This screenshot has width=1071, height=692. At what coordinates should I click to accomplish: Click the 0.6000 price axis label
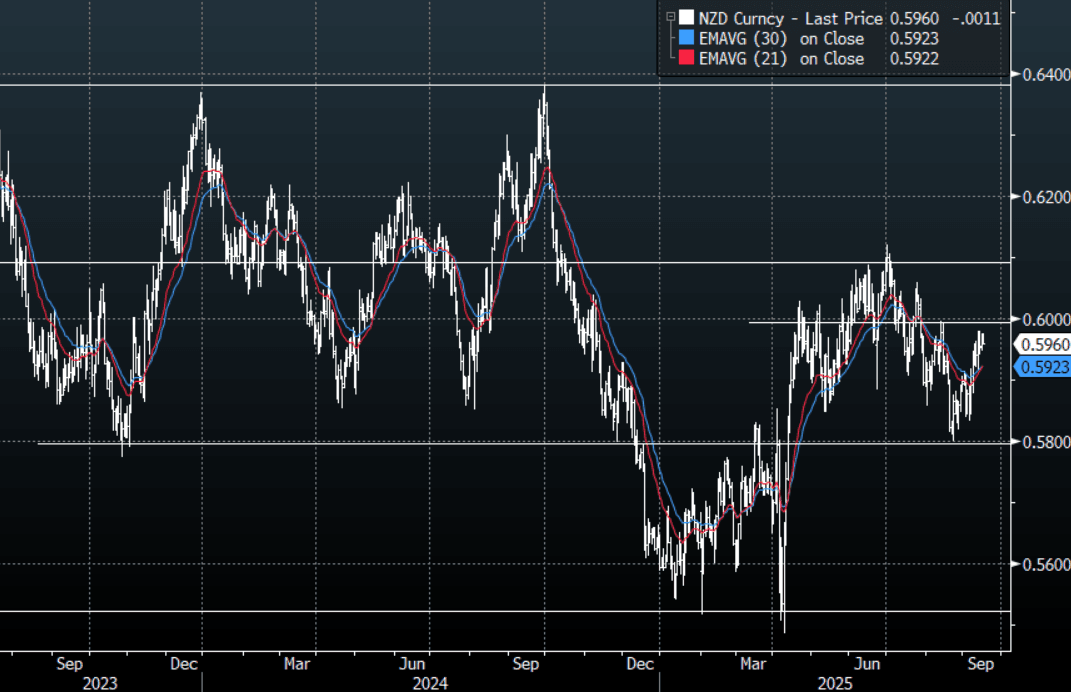coord(1041,320)
